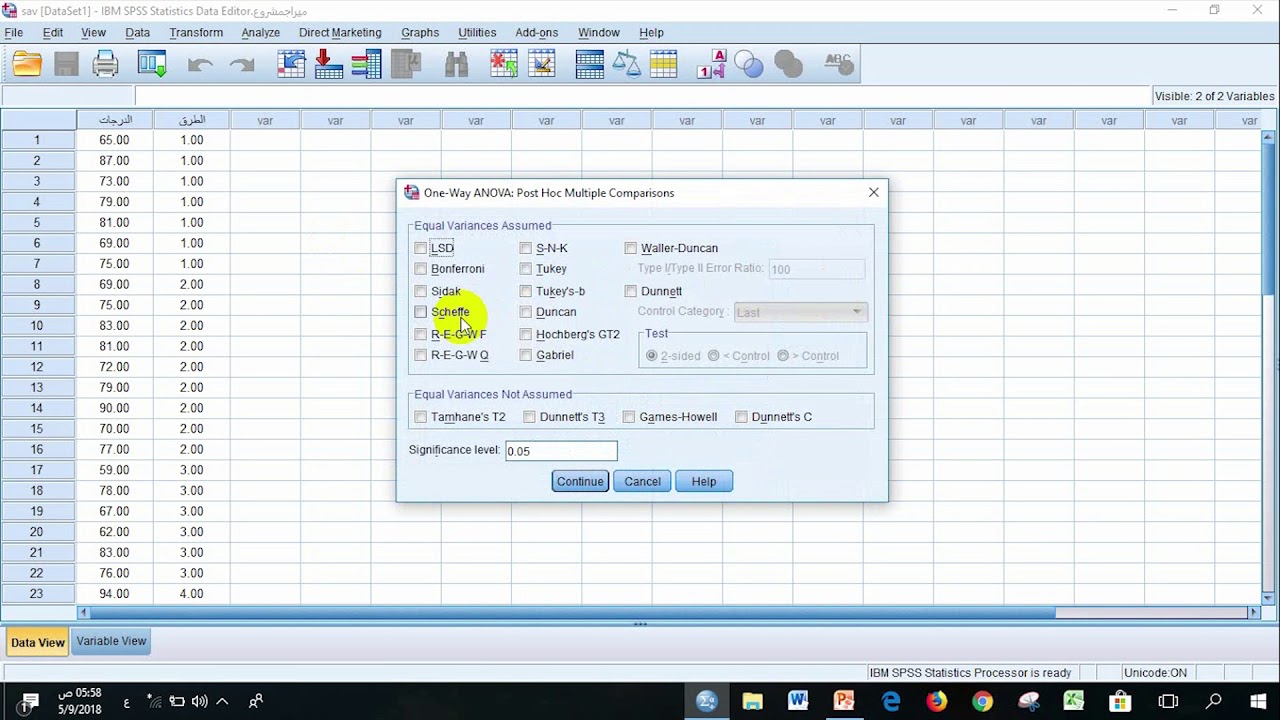This screenshot has width=1280, height=720.
Task: Tick the Duncan checkbox
Action: [x=526, y=312]
